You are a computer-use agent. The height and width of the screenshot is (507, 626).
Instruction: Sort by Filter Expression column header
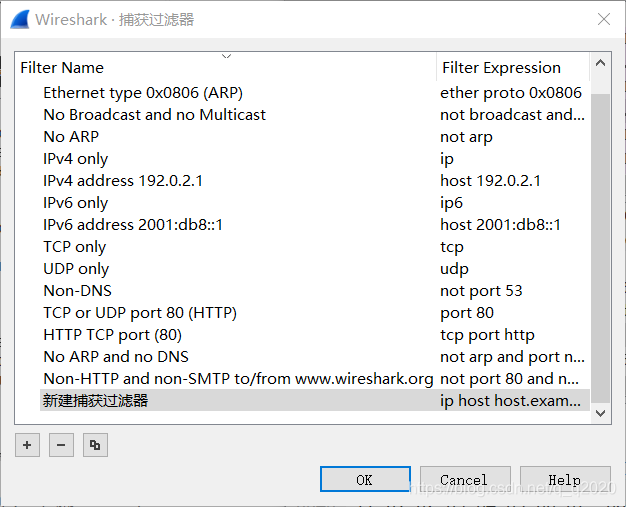coord(513,67)
